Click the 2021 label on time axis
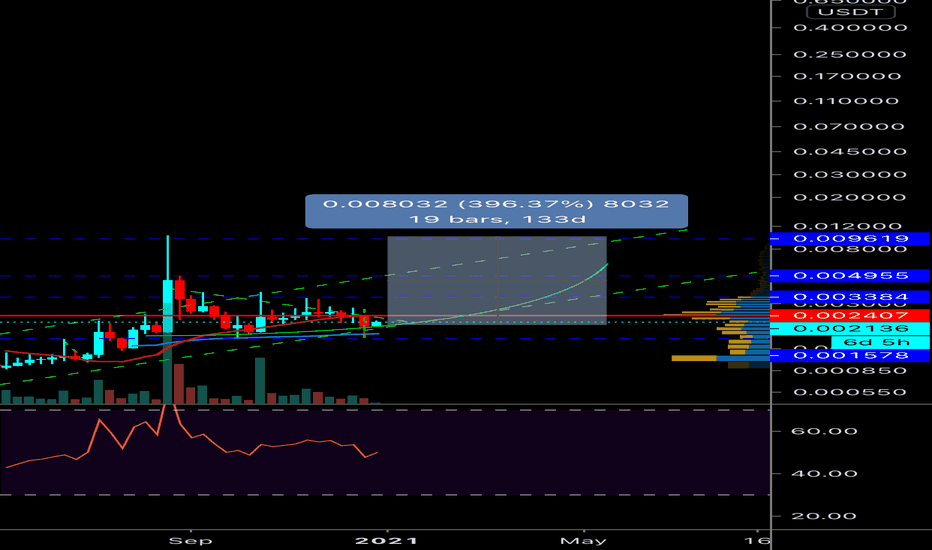This screenshot has height=550, width=932. [386, 540]
